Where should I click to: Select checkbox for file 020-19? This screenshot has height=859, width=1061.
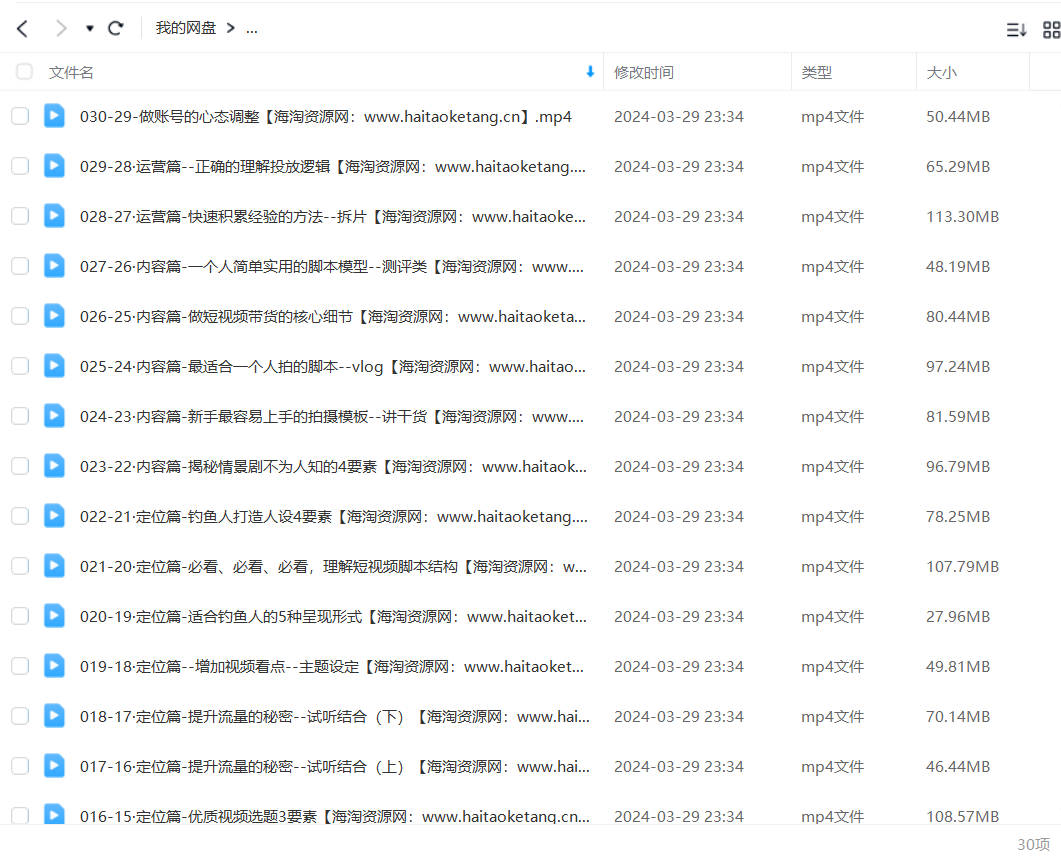pyautogui.click(x=20, y=616)
